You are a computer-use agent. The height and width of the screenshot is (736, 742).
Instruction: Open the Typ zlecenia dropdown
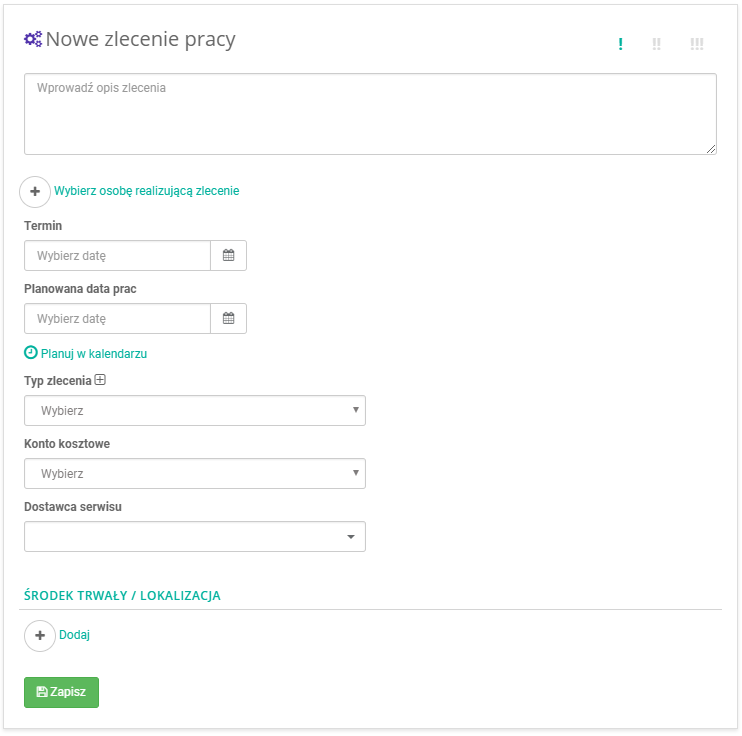click(x=195, y=410)
